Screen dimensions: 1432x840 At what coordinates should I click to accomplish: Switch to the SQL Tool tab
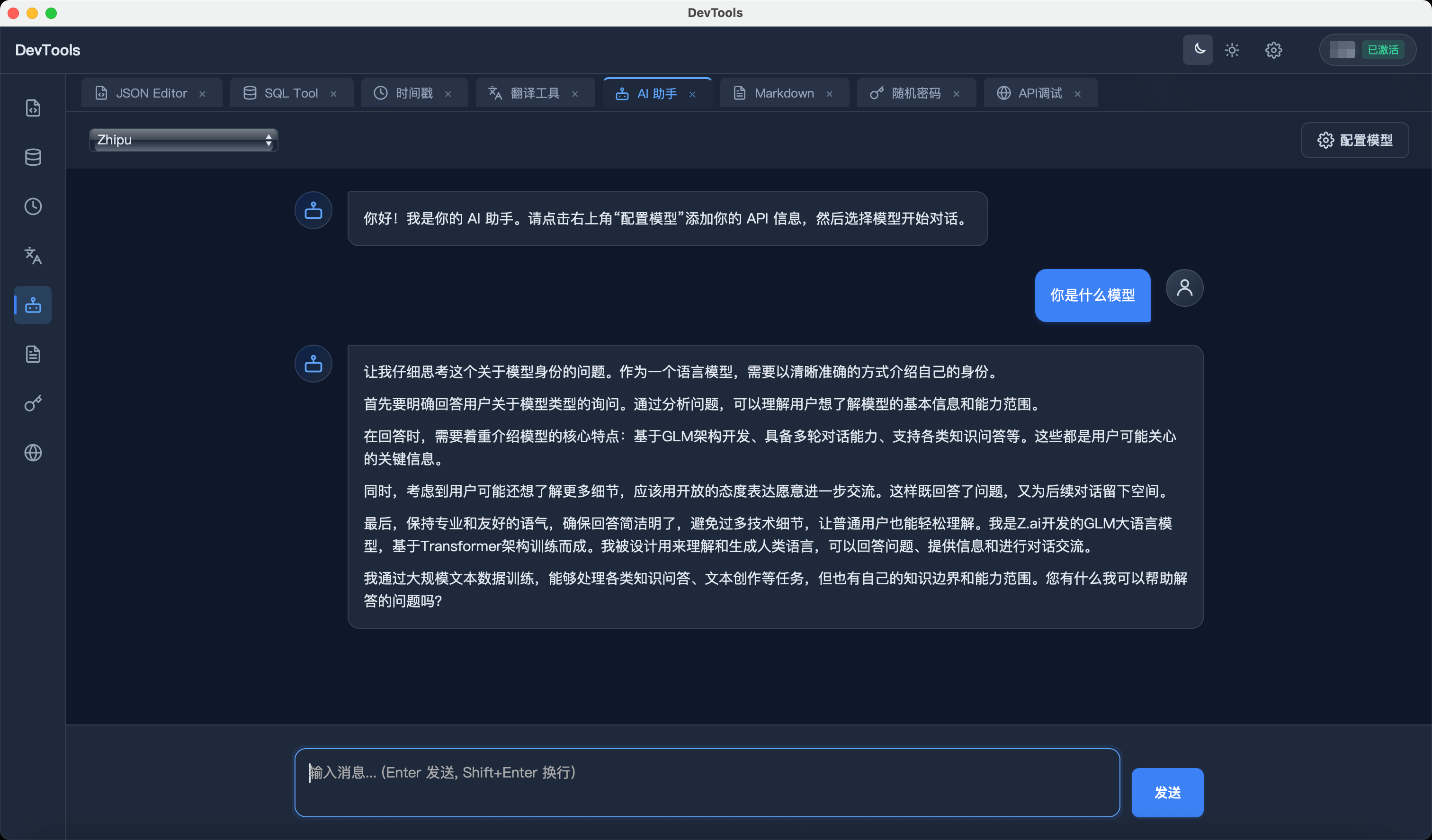(x=291, y=93)
